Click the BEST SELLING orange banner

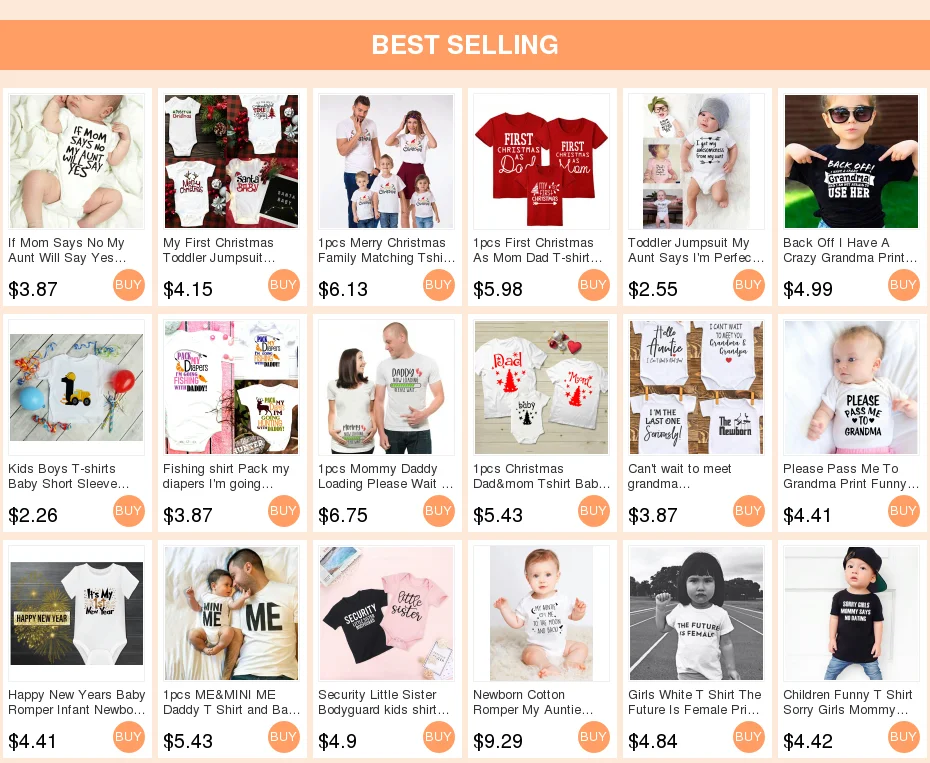point(465,45)
